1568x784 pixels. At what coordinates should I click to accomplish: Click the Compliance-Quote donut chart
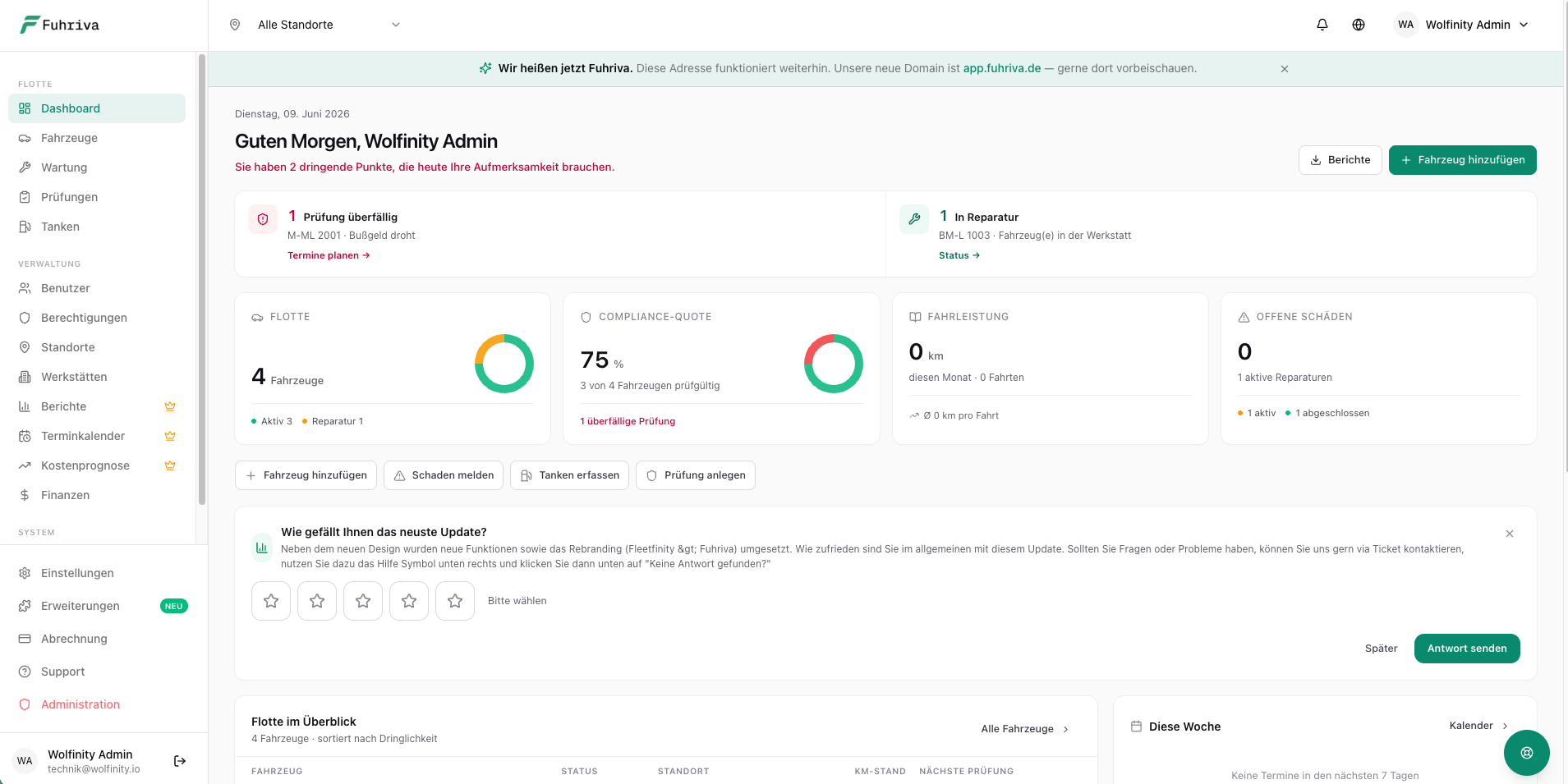click(834, 364)
